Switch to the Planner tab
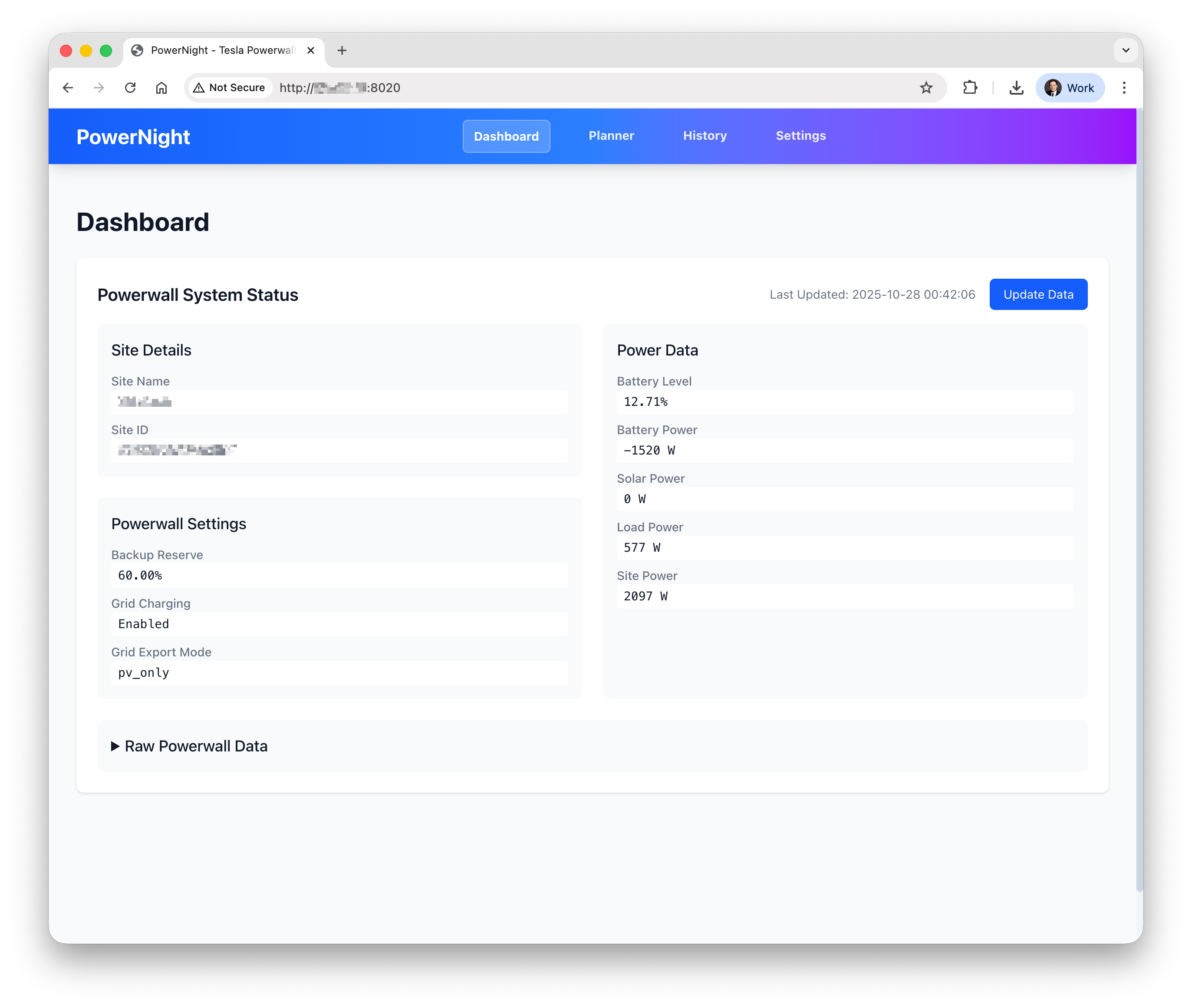Viewport: 1192px width, 1008px height. pos(611,135)
